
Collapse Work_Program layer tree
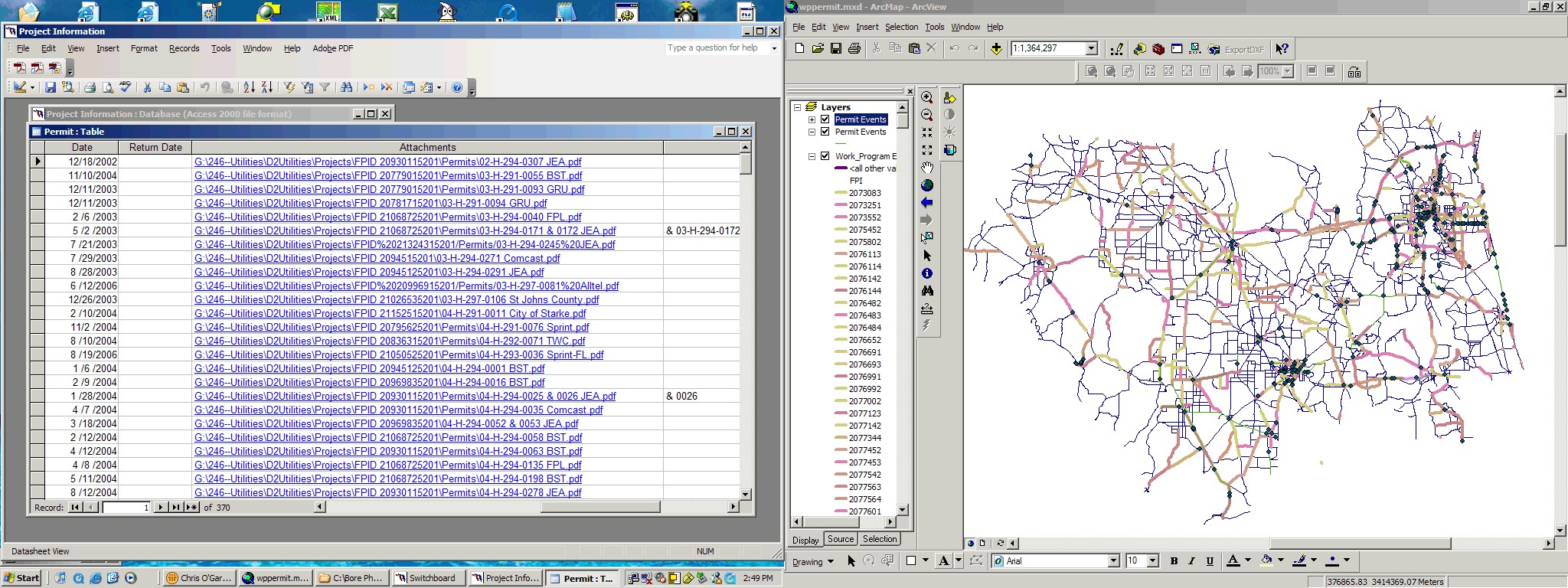point(812,156)
